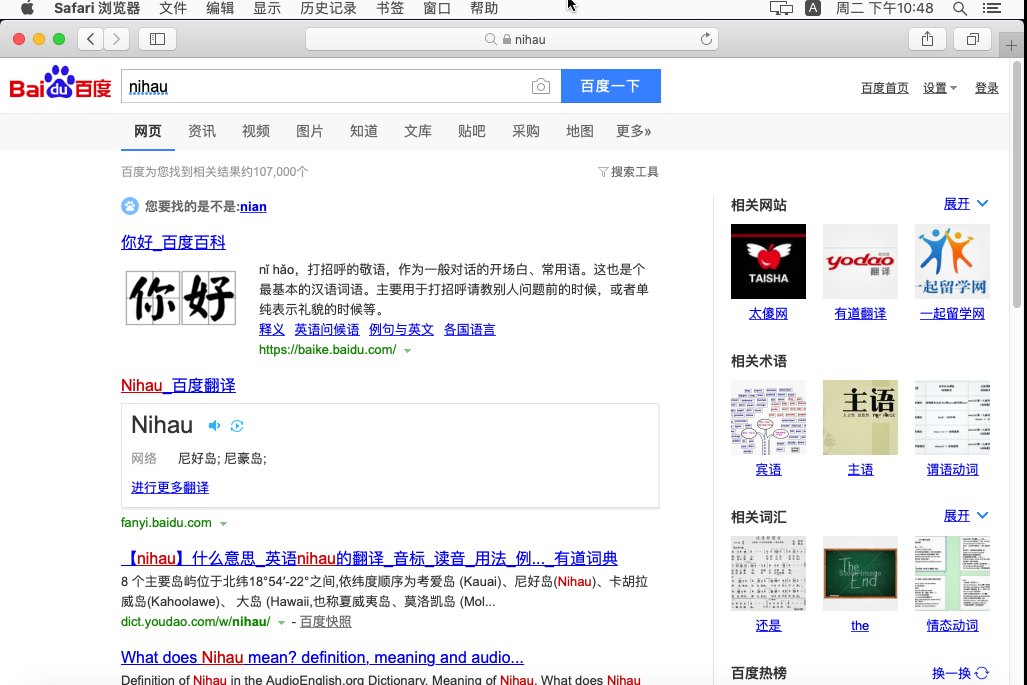1027x685 pixels.
Task: Click the replay icon beside Nihau
Action: coord(237,426)
